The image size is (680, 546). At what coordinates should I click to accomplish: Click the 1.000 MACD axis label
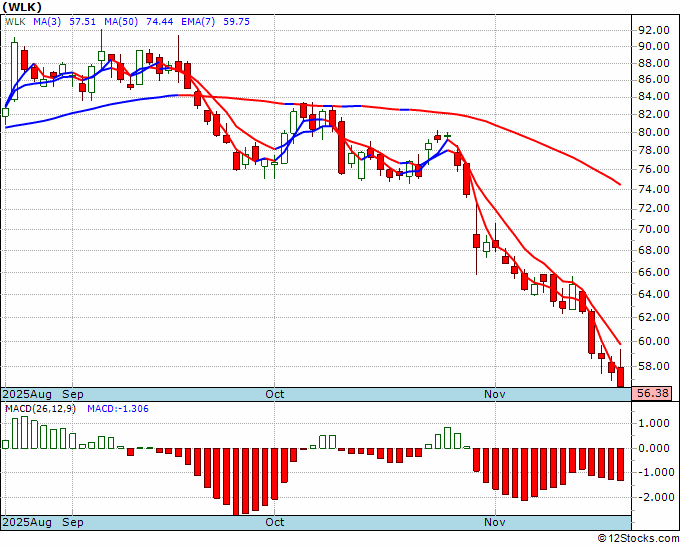click(654, 423)
